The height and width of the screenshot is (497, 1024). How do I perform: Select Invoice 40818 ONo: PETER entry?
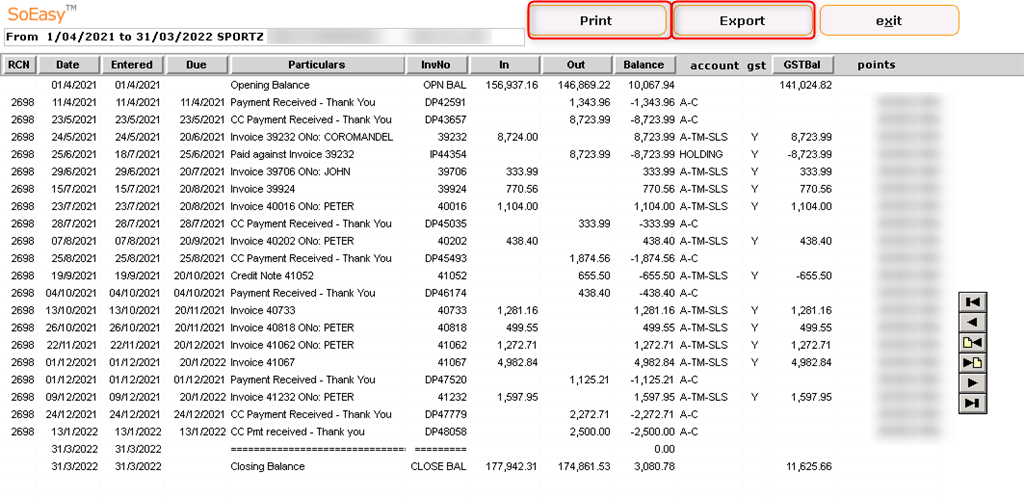pos(292,327)
